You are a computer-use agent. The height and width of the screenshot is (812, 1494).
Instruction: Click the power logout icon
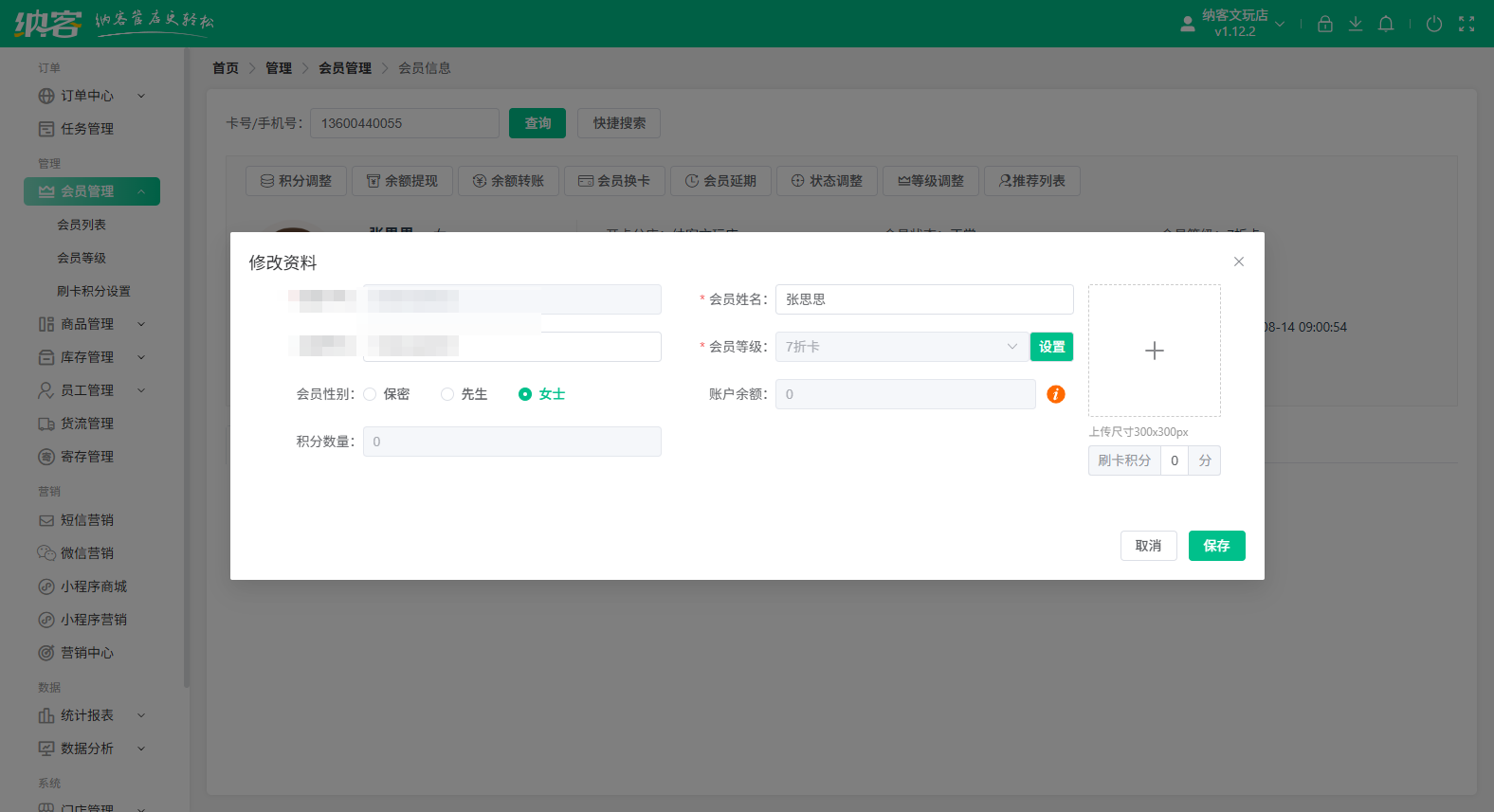[1434, 24]
